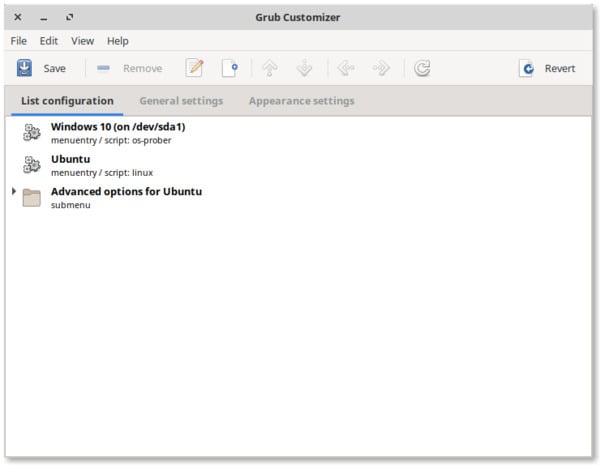The image size is (600, 465).
Task: Open the View menu
Action: (82, 41)
